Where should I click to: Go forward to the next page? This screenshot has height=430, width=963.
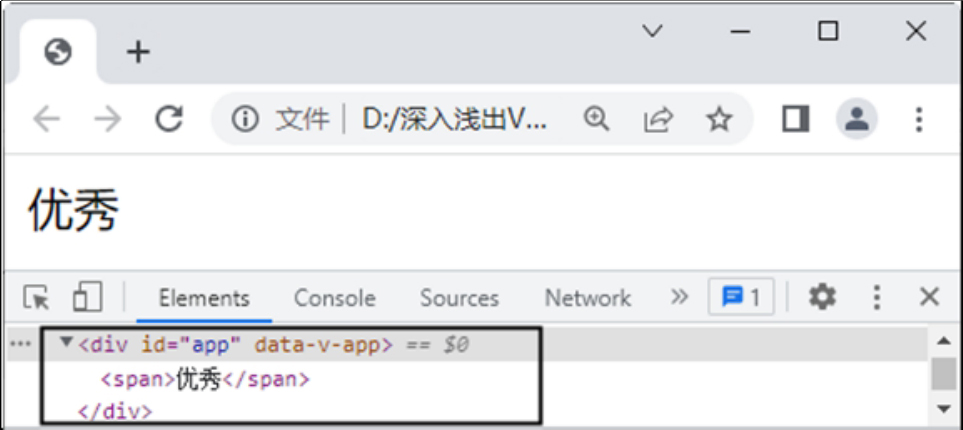tap(107, 119)
